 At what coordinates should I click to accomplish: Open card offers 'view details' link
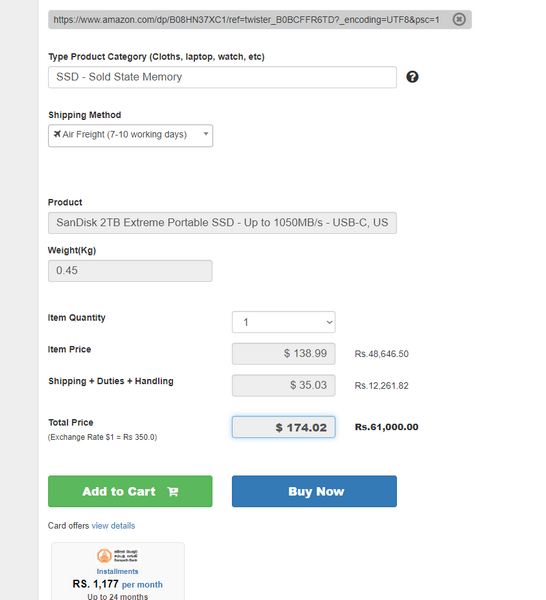pyautogui.click(x=113, y=526)
